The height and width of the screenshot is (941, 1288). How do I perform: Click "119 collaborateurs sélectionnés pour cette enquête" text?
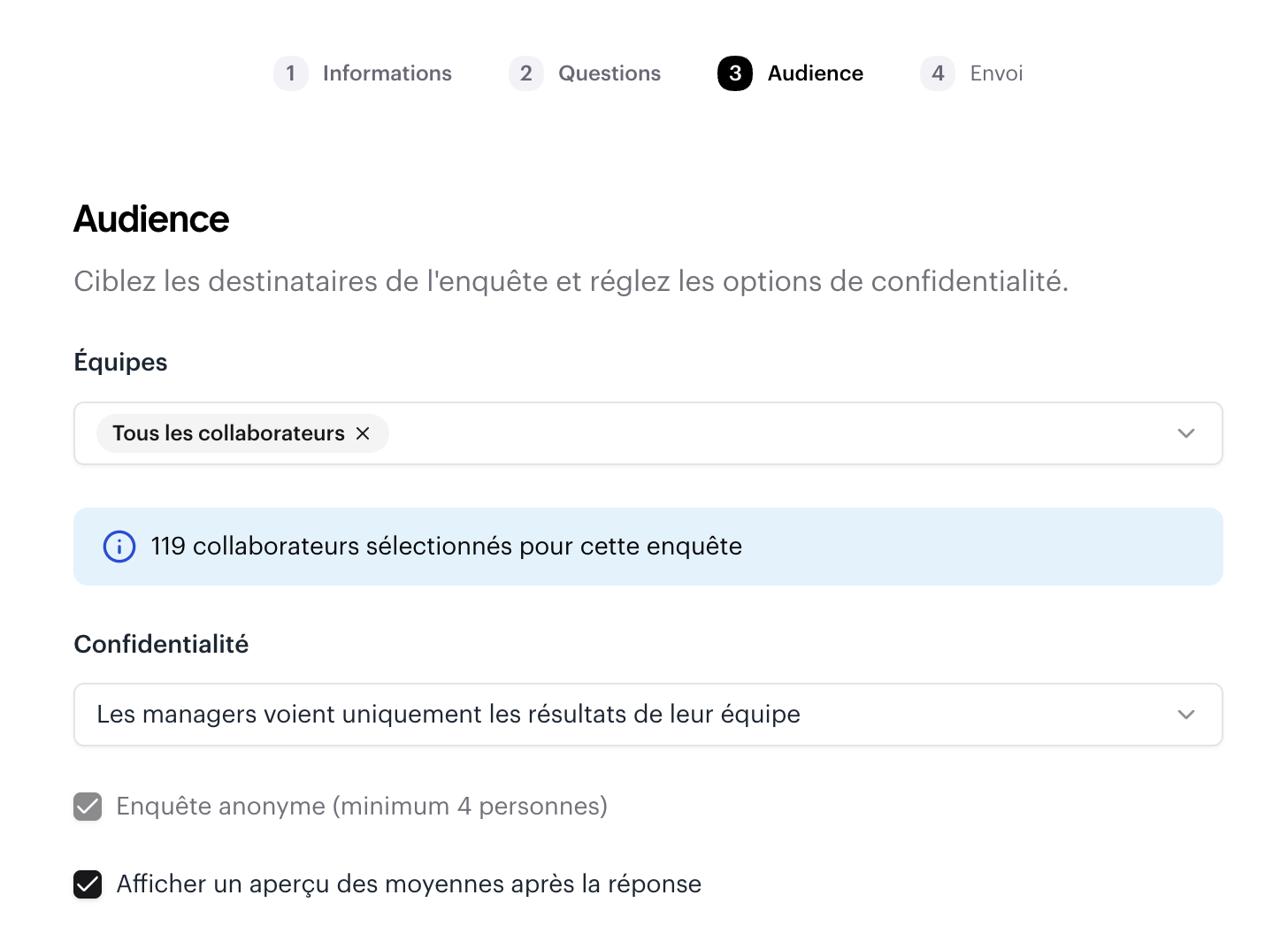[x=447, y=547]
